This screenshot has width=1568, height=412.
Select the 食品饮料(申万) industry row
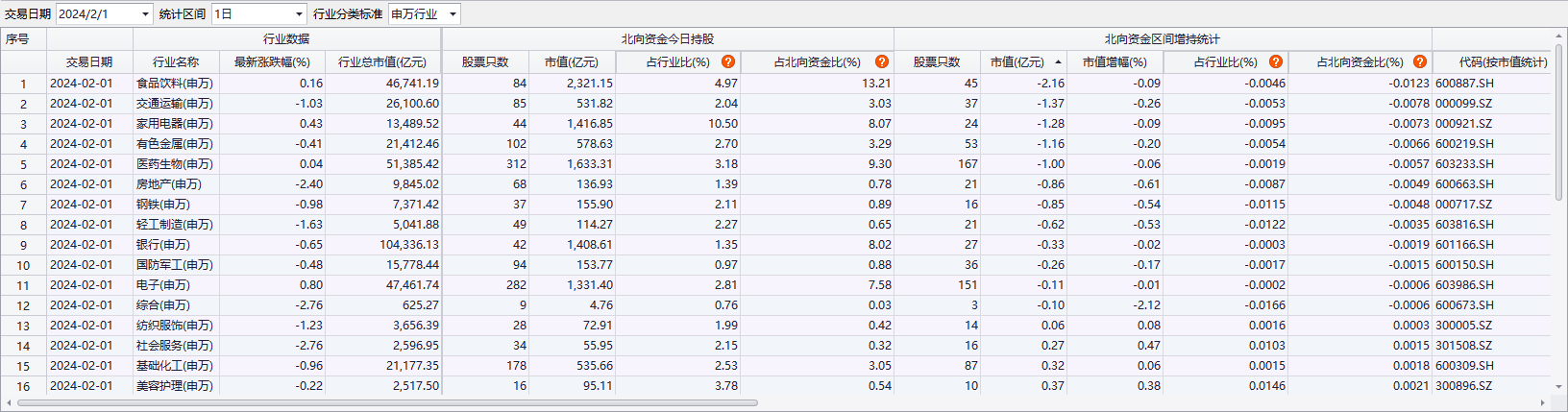pos(175,84)
